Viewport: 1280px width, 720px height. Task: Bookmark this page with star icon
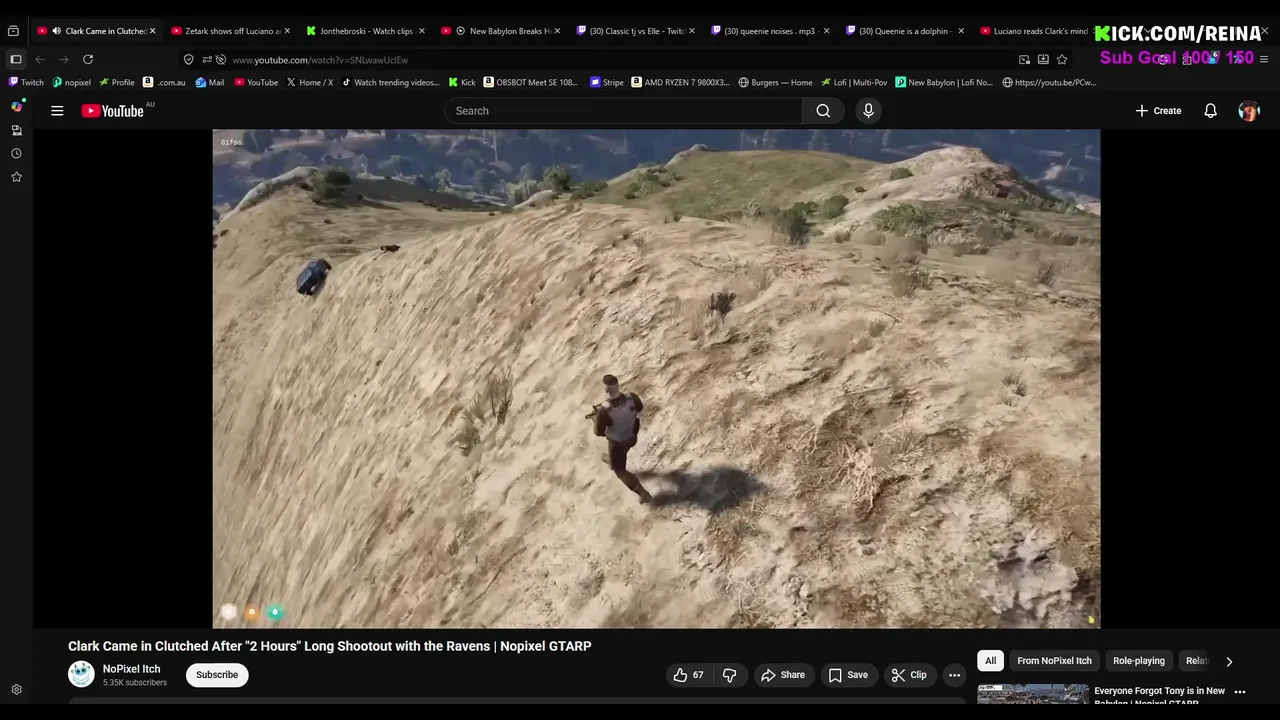pos(1062,60)
